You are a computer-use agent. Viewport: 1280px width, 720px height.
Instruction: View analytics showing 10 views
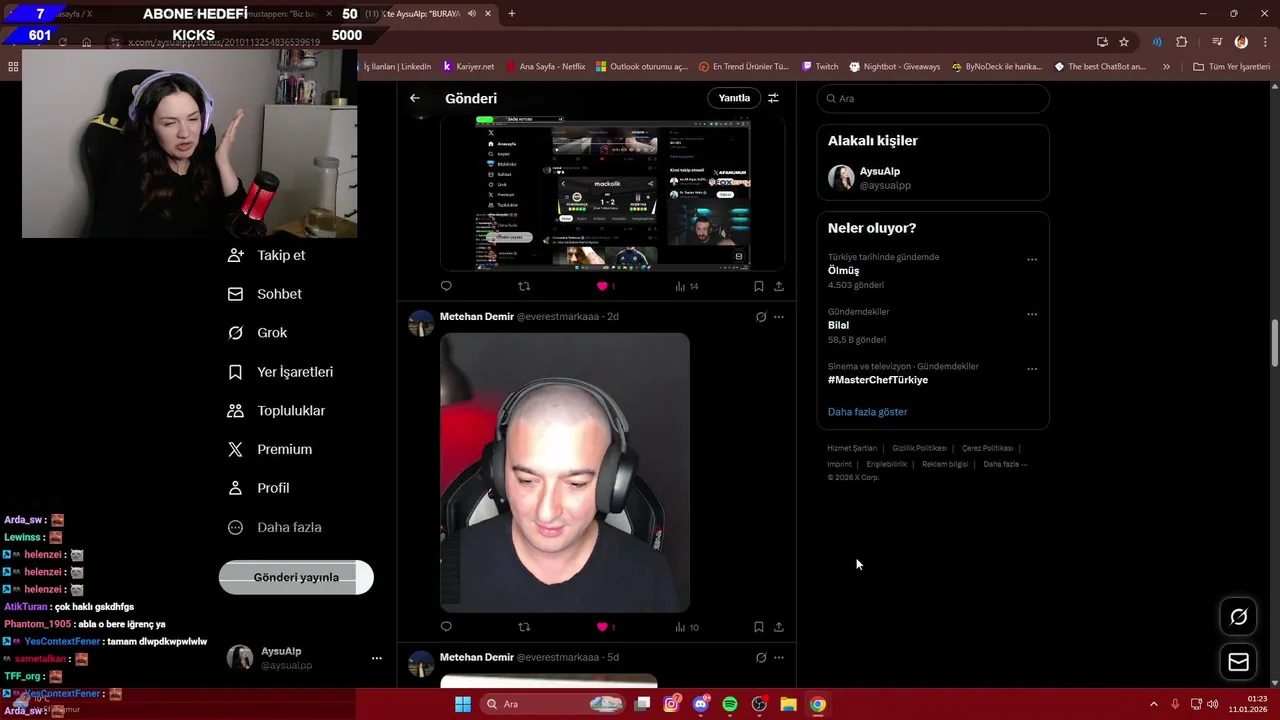coord(686,627)
